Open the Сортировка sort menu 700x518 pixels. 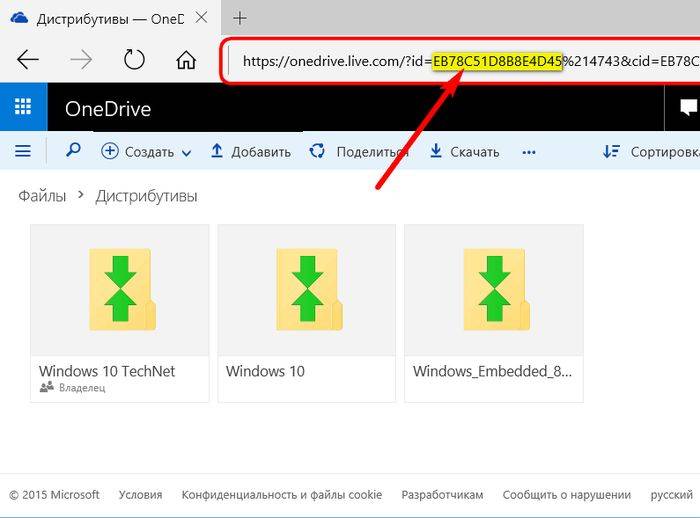point(651,152)
